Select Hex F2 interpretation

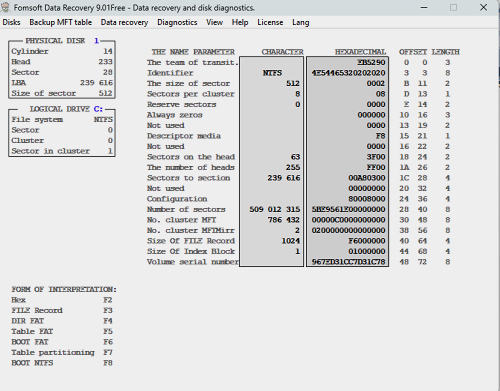62,300
